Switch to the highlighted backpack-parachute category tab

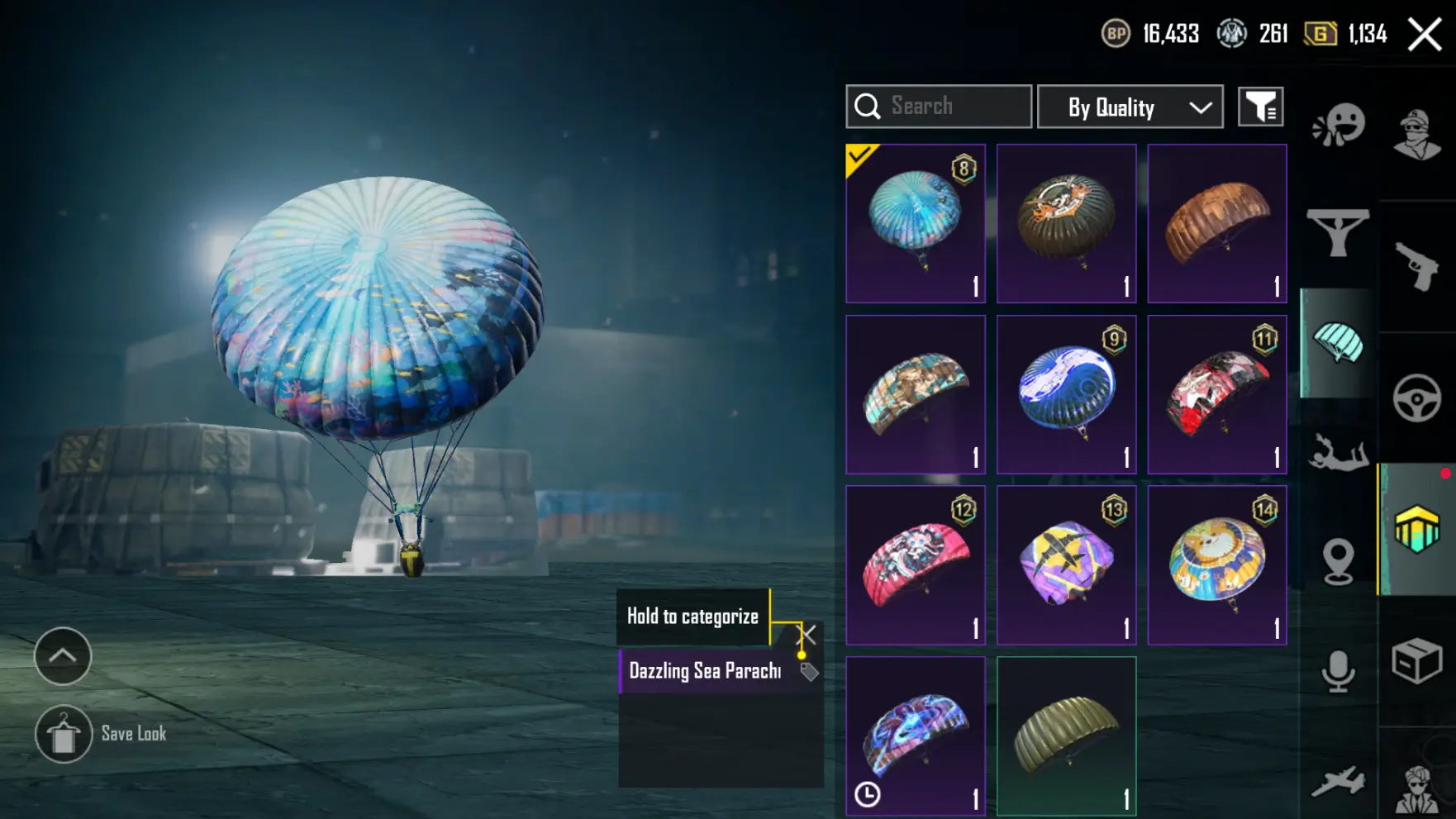[x=1417, y=529]
